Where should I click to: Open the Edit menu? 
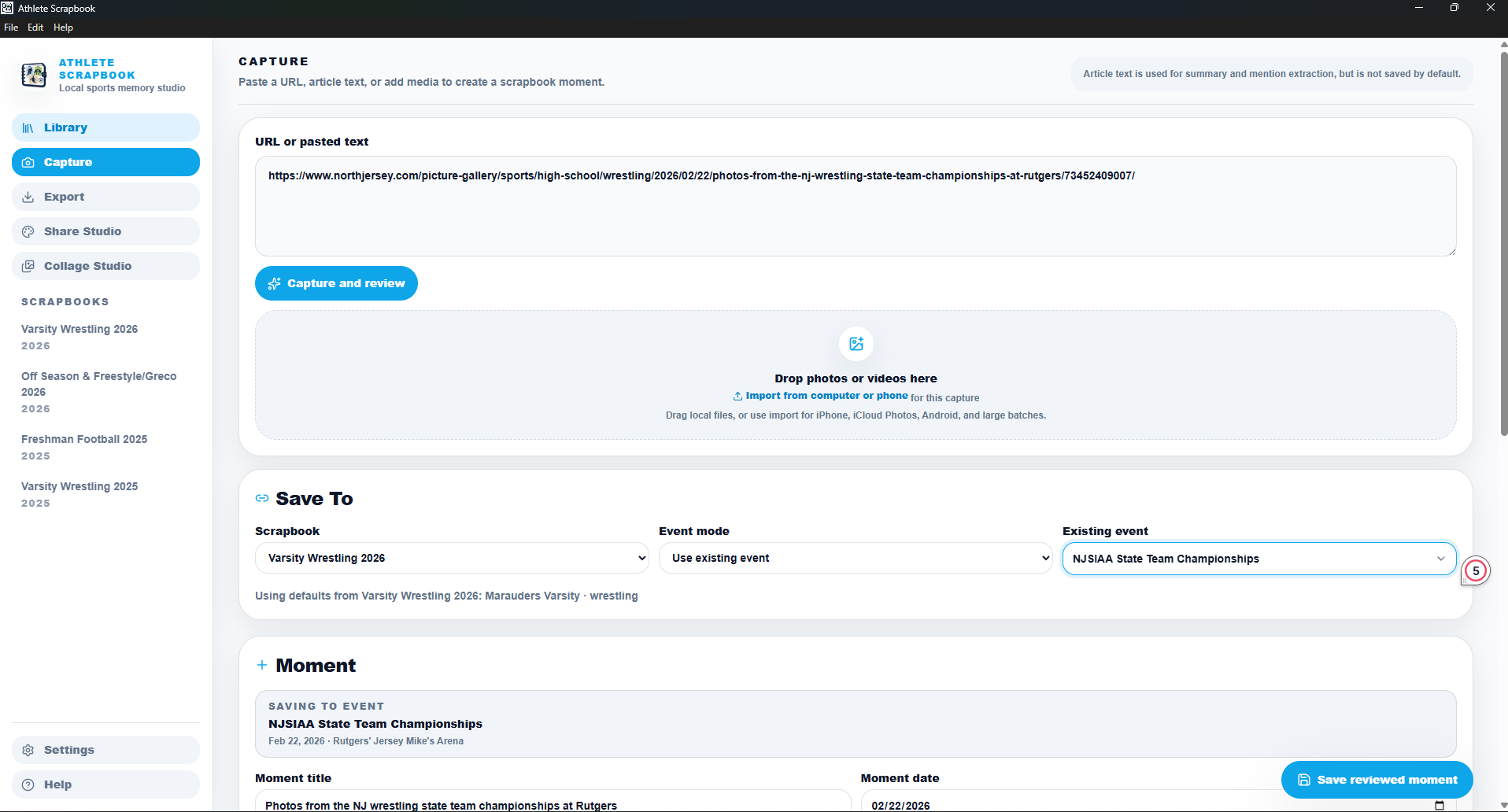(35, 28)
